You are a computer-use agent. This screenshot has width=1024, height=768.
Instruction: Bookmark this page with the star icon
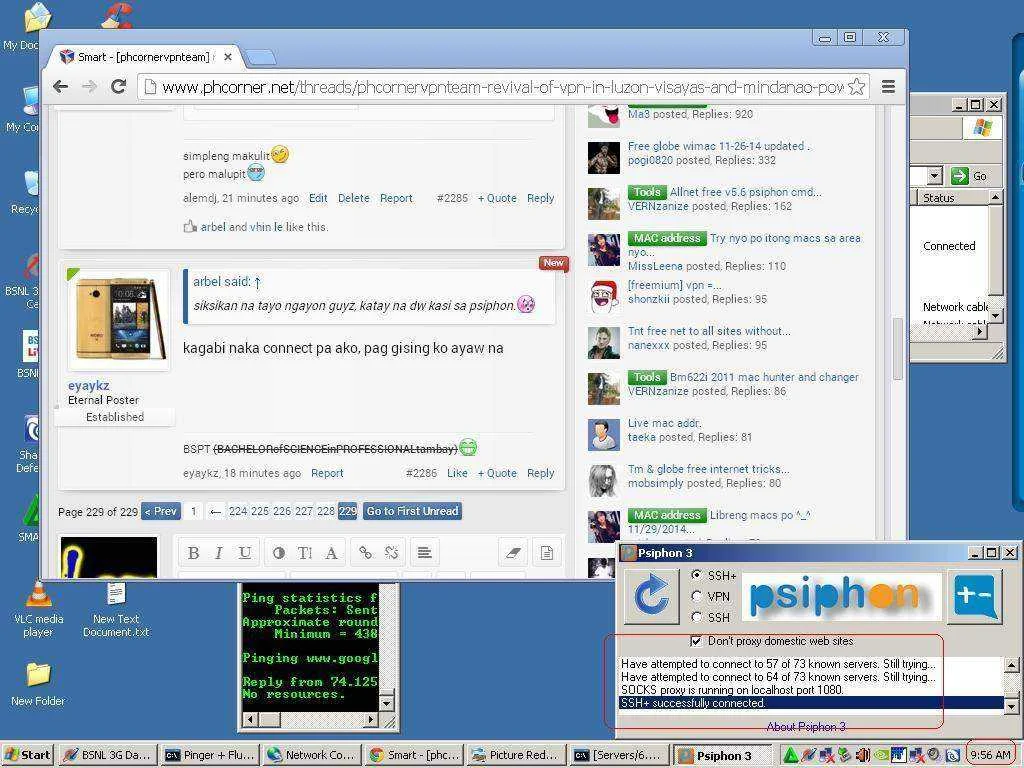pos(856,87)
